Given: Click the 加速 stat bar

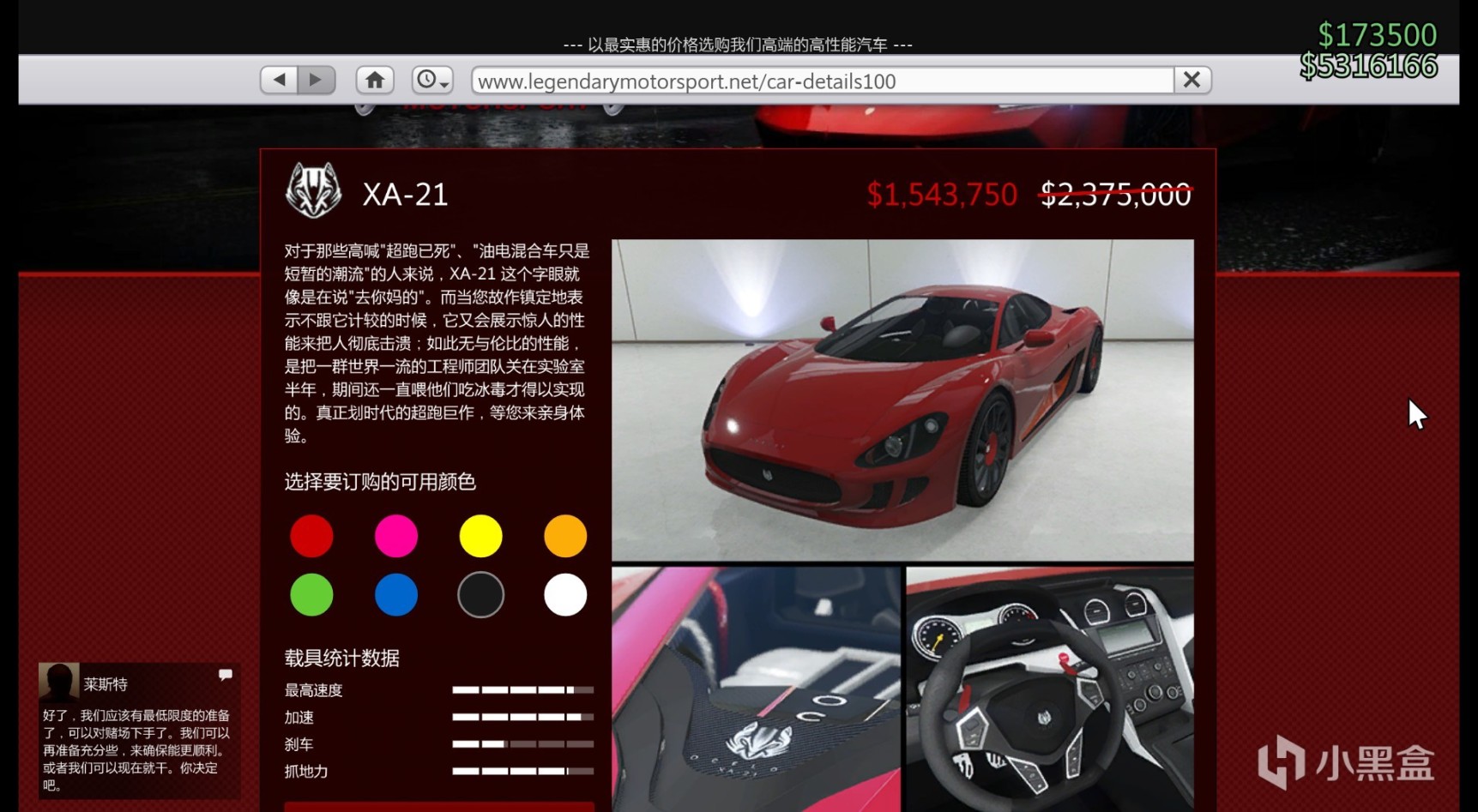Looking at the screenshot, I should (x=523, y=717).
